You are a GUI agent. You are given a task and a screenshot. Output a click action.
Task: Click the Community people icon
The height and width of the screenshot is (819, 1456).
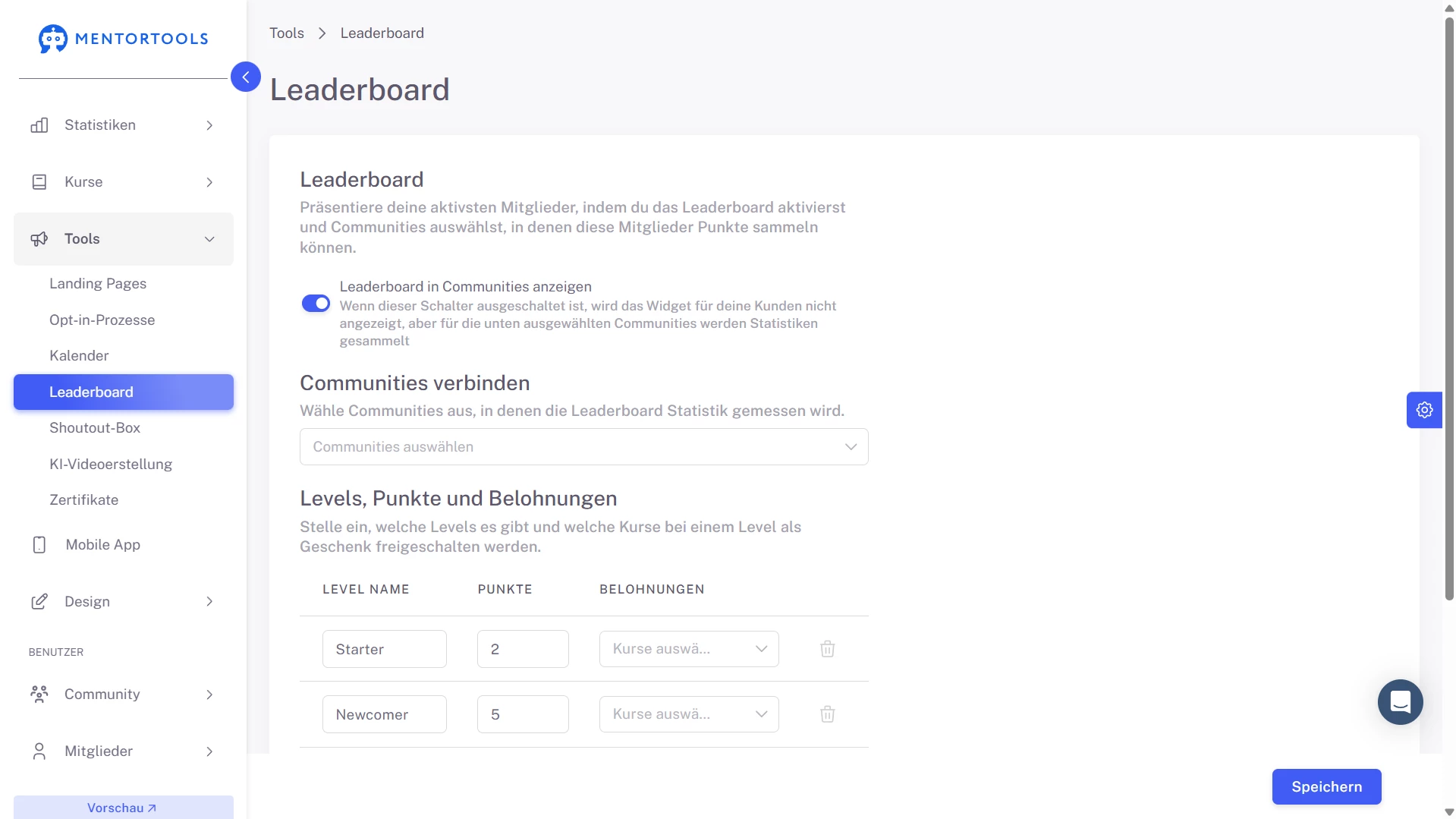tap(39, 694)
